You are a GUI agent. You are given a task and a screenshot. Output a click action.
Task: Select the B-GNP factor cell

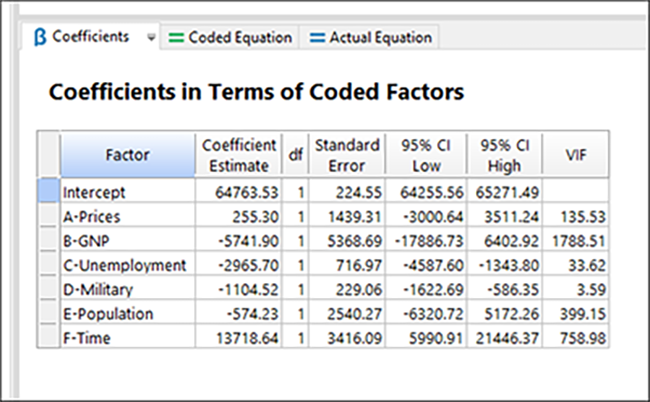click(x=127, y=240)
